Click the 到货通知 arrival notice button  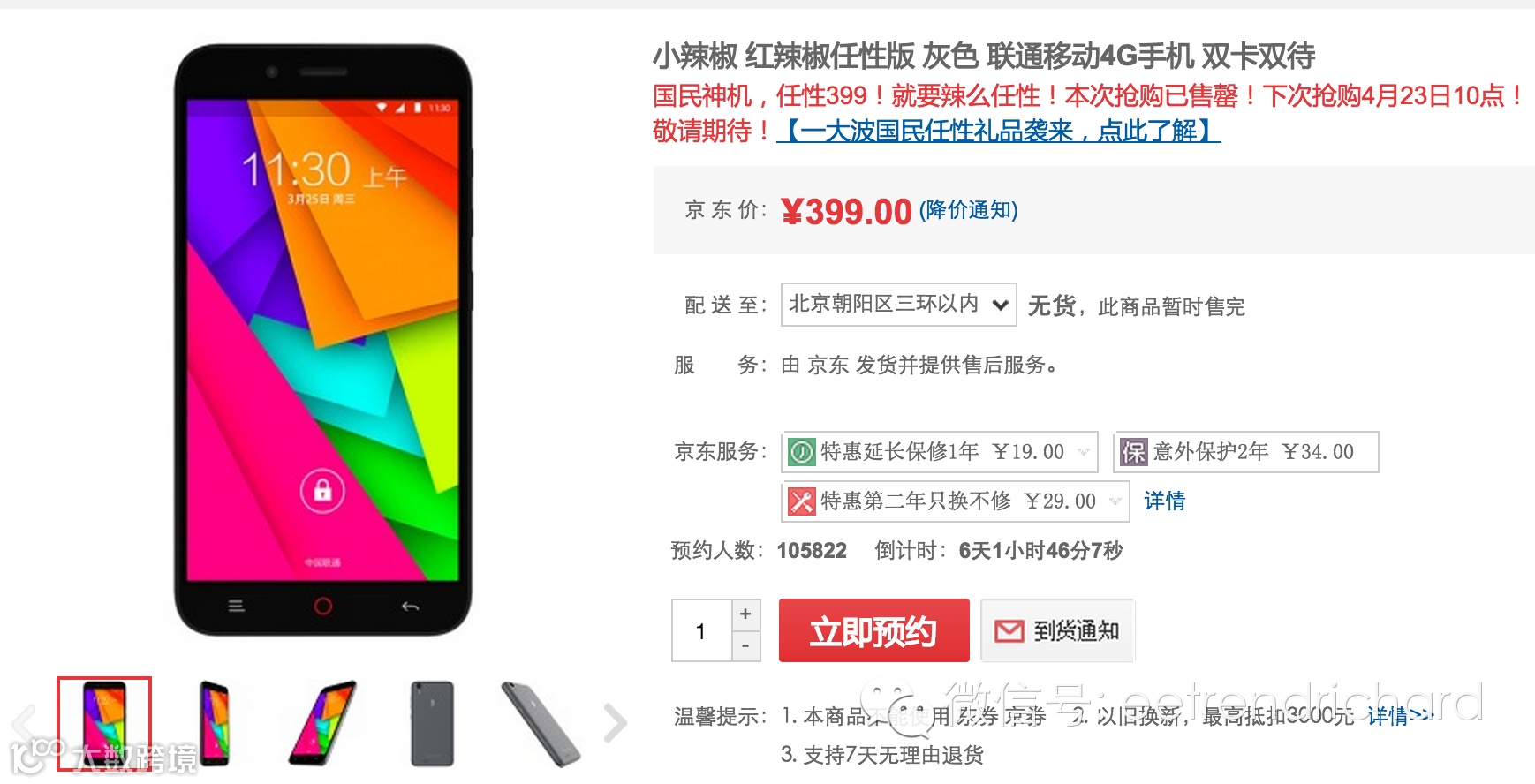click(x=1057, y=630)
